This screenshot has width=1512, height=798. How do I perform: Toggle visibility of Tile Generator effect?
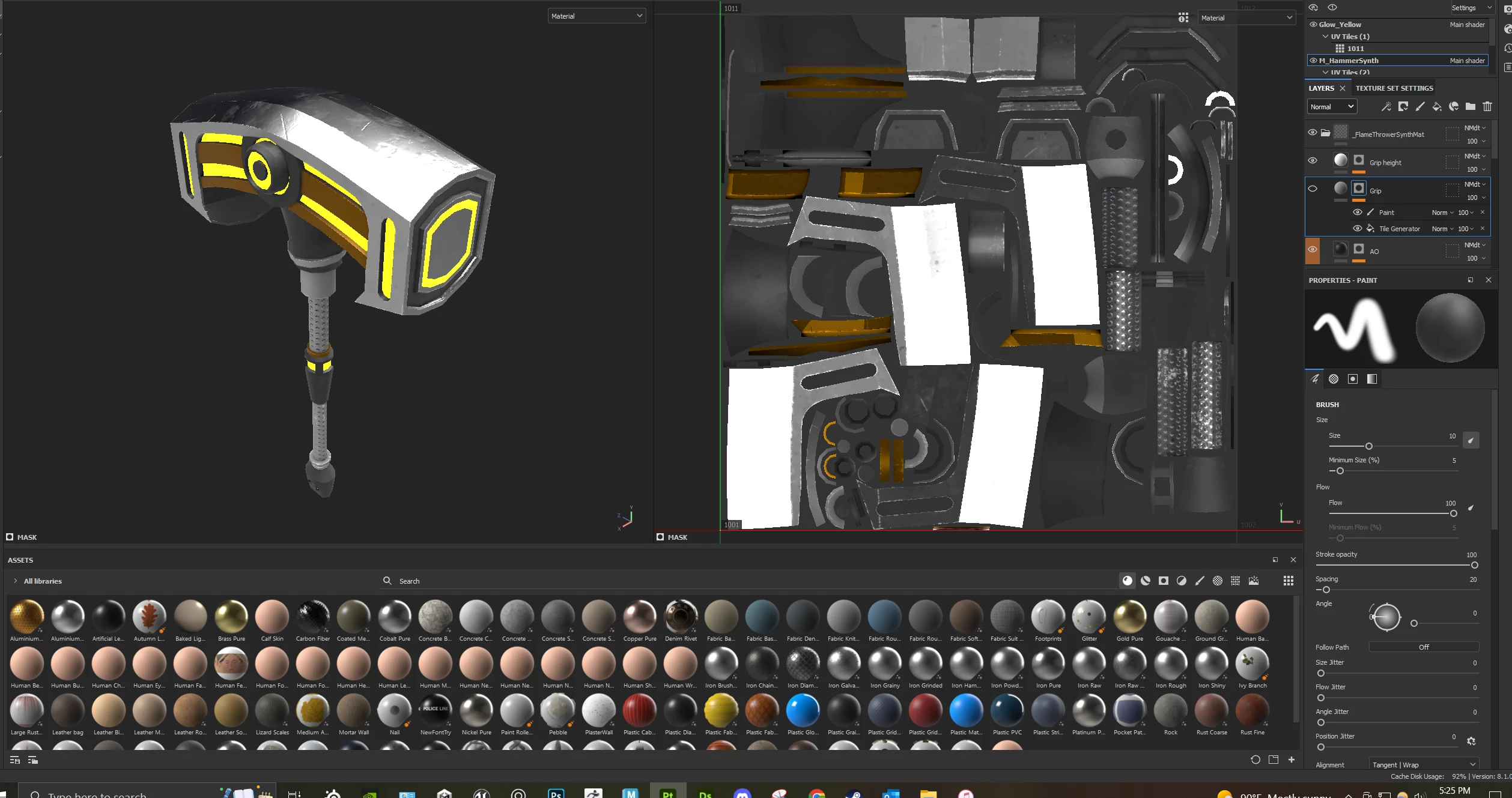[1357, 228]
